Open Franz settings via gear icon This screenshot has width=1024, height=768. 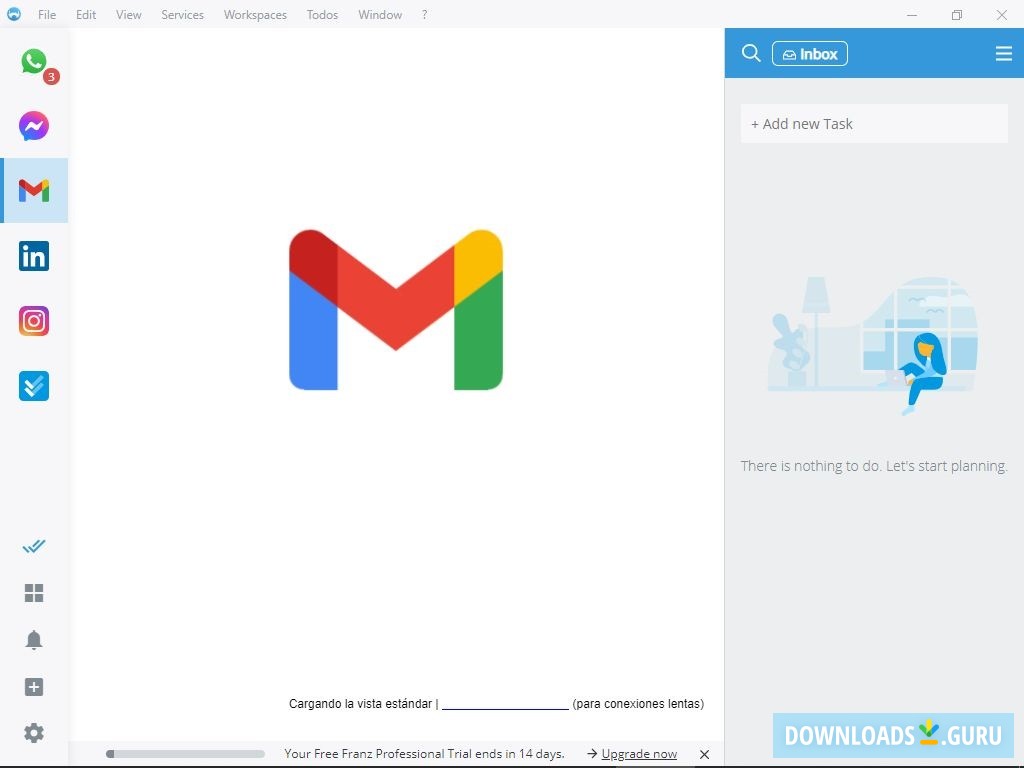coord(34,733)
